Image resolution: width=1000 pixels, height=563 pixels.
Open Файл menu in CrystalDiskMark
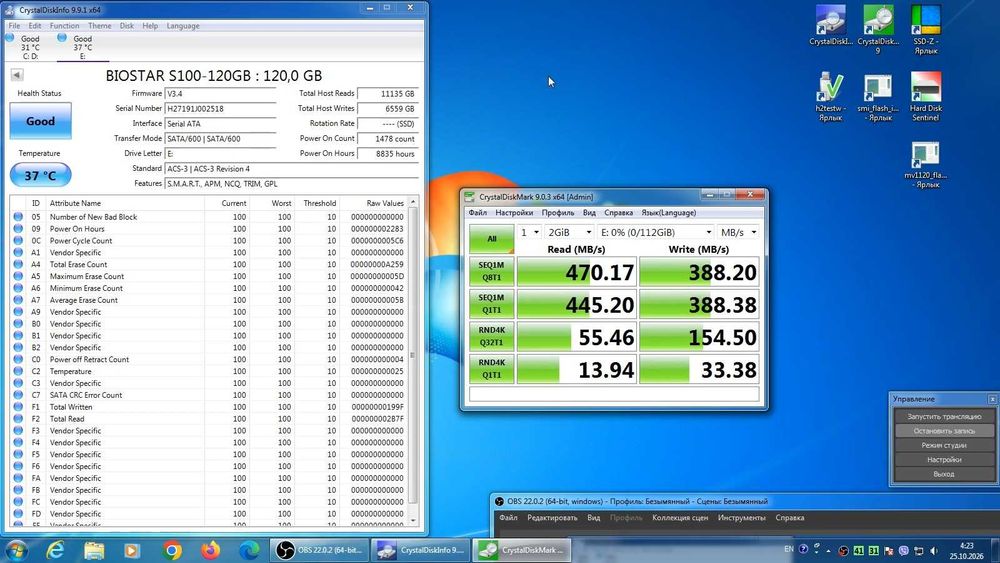coord(477,212)
